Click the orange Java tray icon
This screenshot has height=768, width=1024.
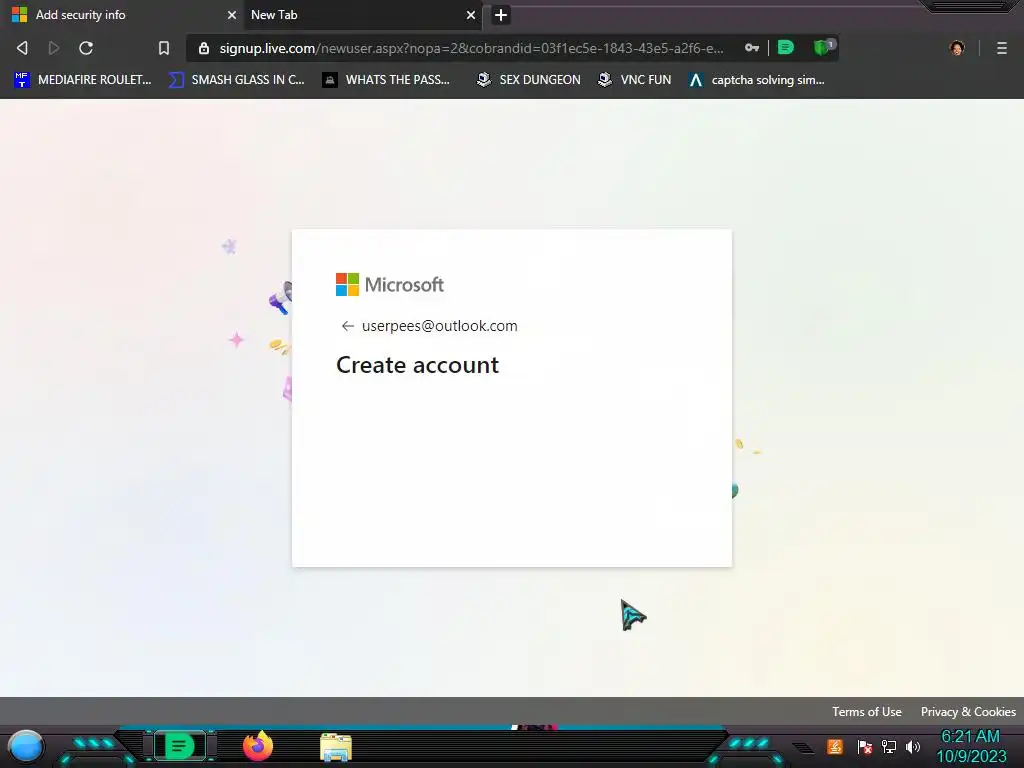835,746
